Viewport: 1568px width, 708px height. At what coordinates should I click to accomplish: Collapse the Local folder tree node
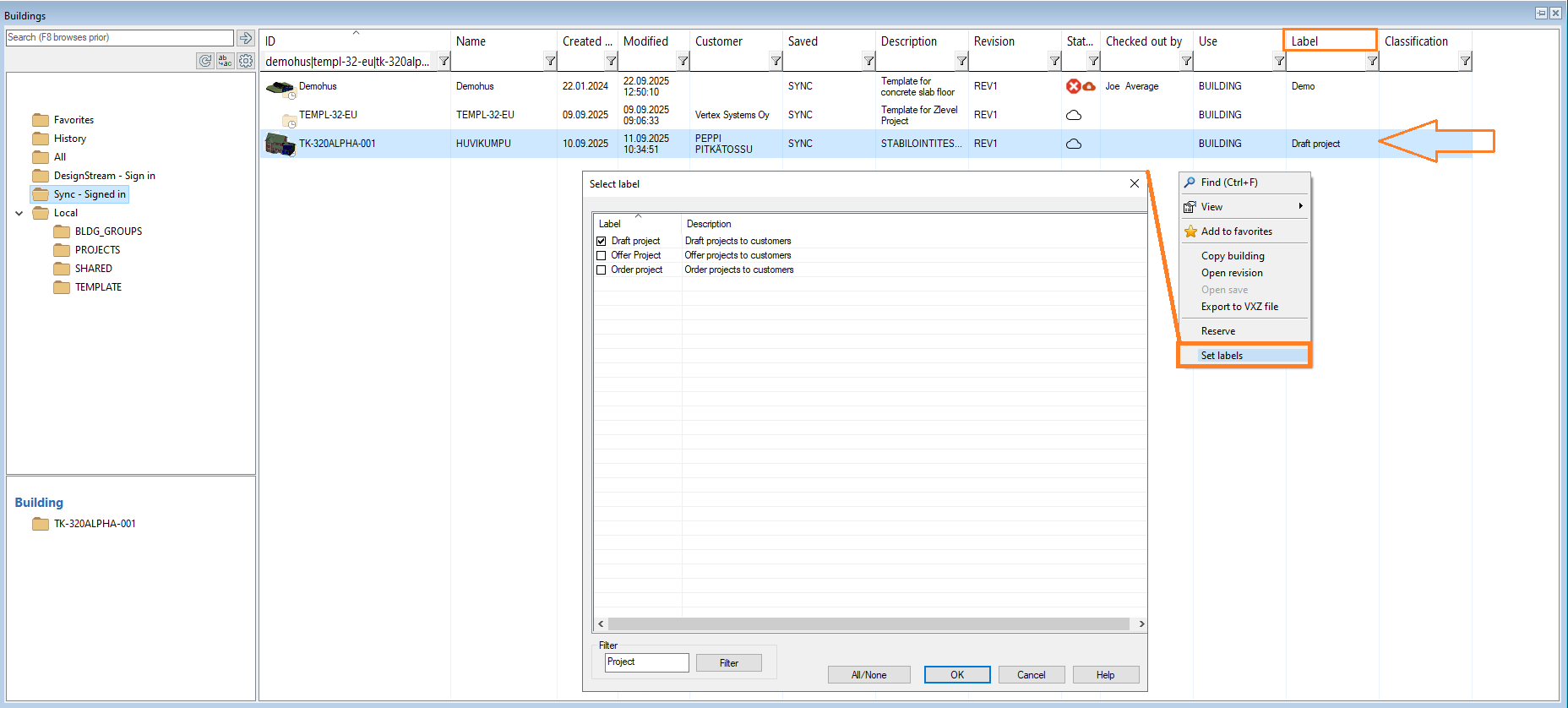tap(19, 214)
